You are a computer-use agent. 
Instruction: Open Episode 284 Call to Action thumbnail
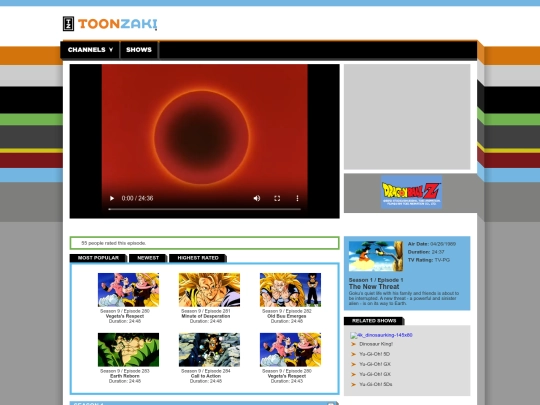[209, 350]
